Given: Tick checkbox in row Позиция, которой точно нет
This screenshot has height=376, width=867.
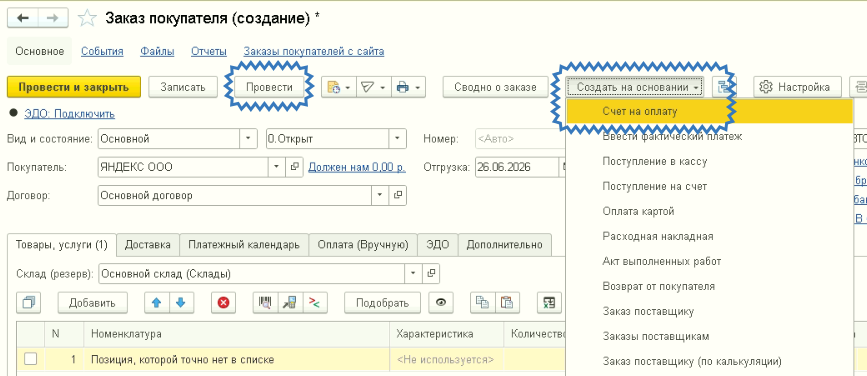Looking at the screenshot, I should click(30, 359).
